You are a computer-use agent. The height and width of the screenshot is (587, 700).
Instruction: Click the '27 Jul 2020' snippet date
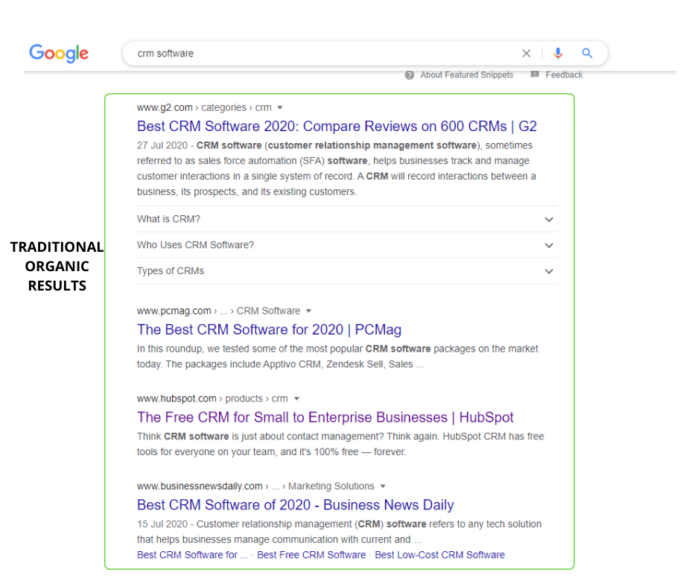coord(162,146)
